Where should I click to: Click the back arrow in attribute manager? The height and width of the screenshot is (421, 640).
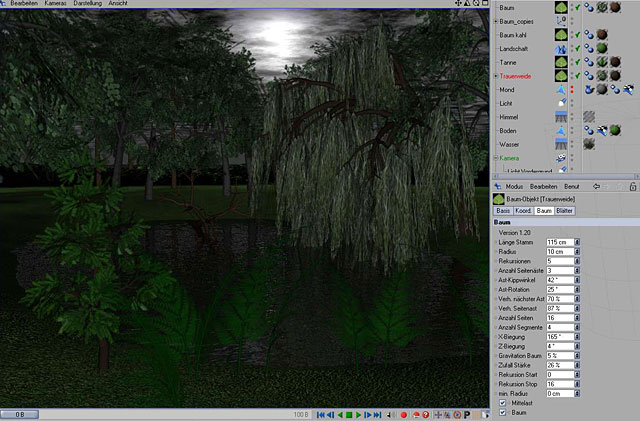point(596,186)
